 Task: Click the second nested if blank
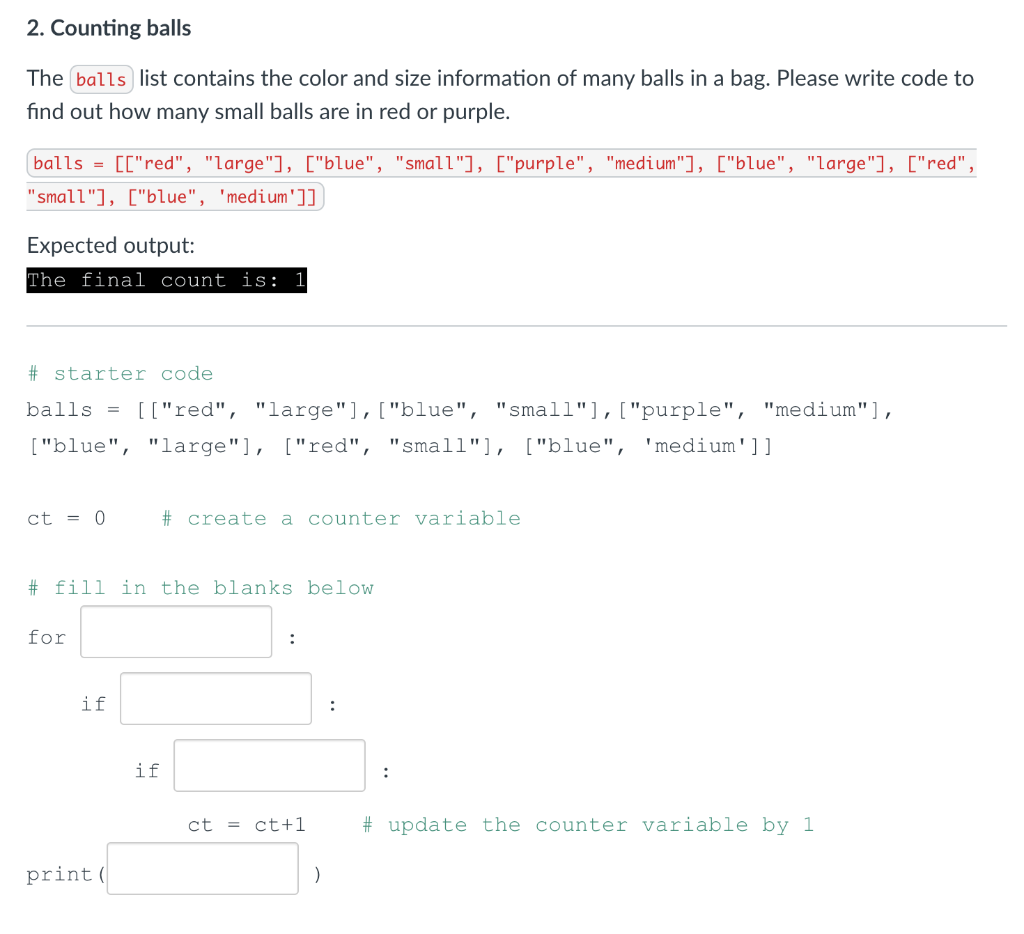point(268,765)
